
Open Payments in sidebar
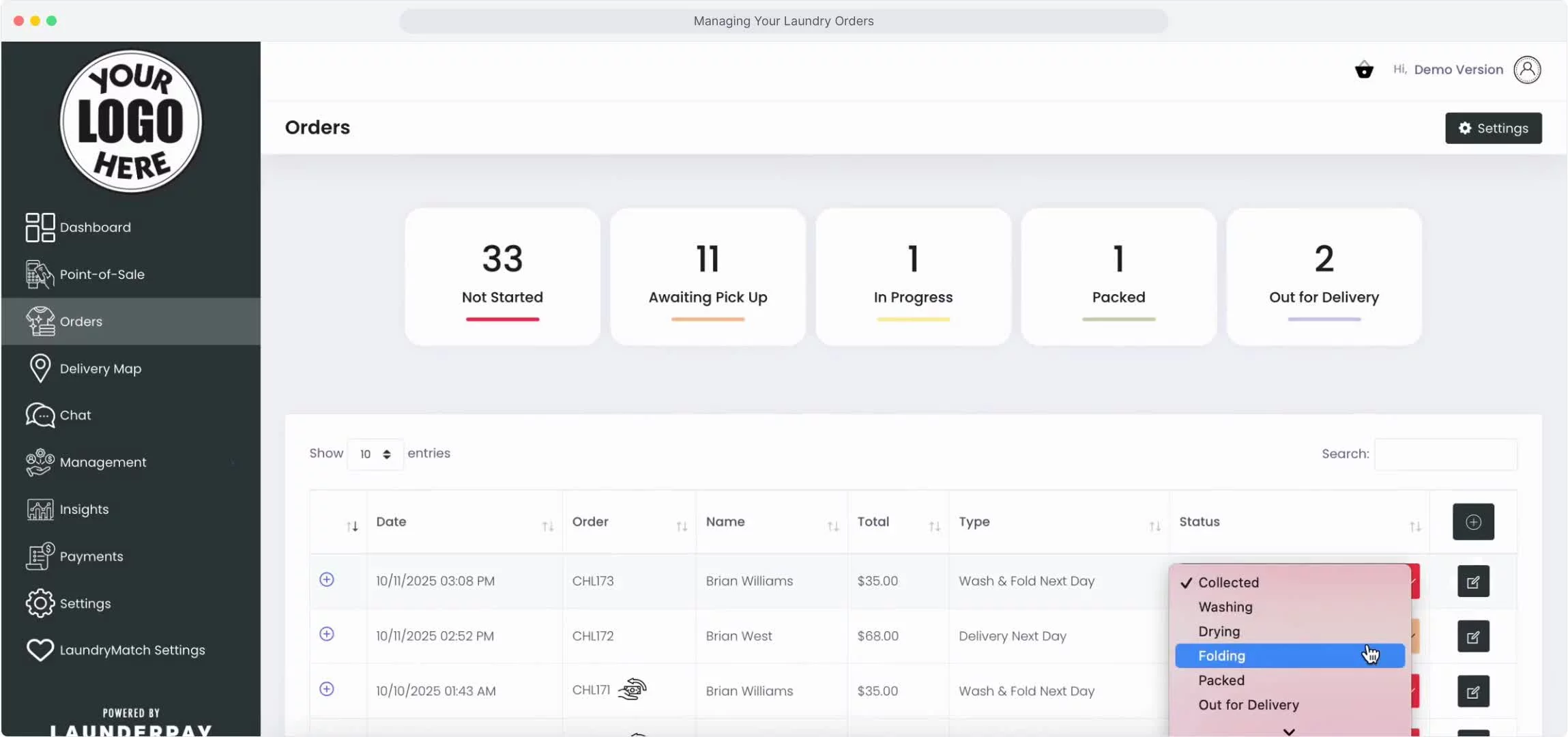pos(91,556)
